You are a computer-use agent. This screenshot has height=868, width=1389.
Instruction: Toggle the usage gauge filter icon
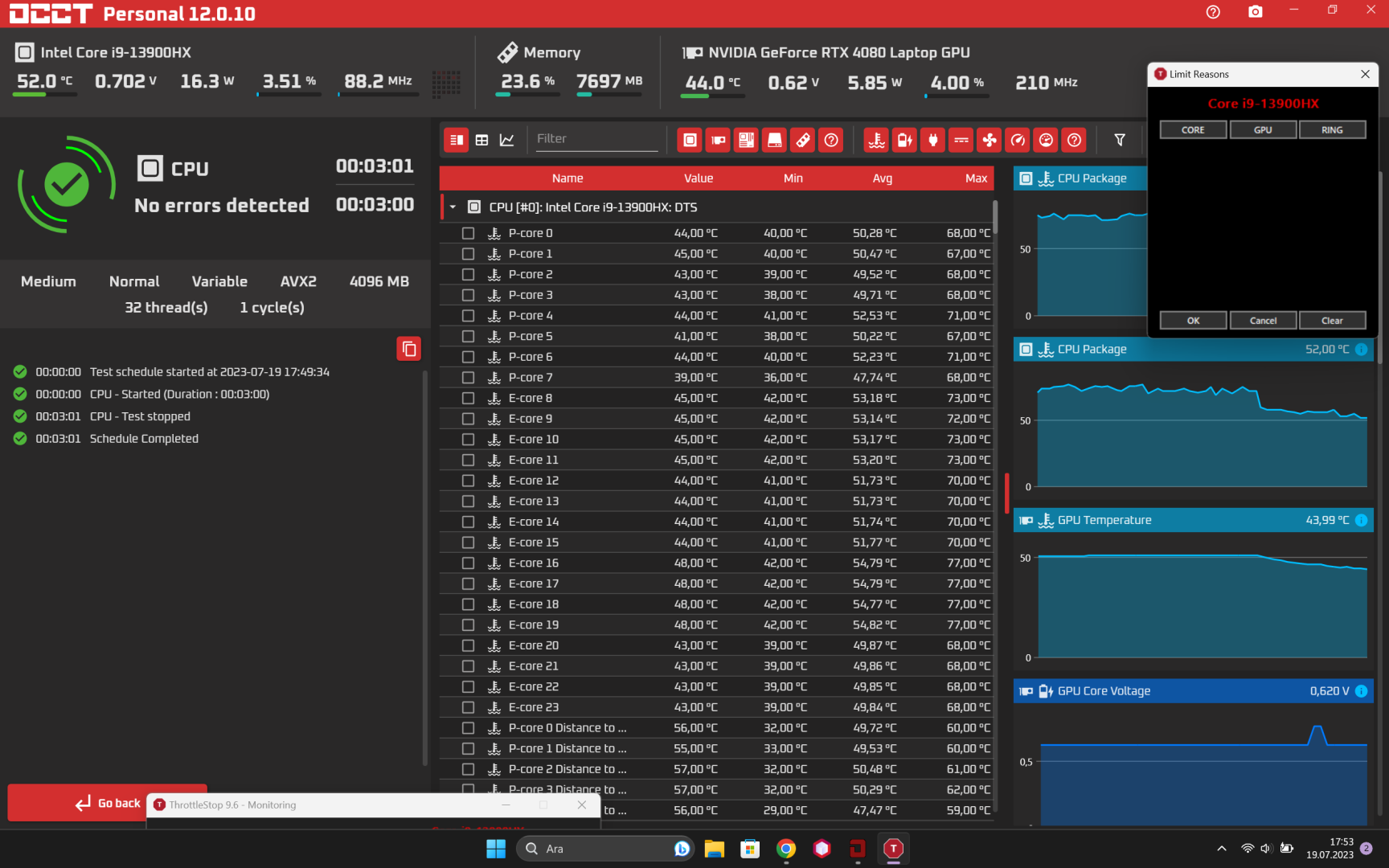point(1046,140)
